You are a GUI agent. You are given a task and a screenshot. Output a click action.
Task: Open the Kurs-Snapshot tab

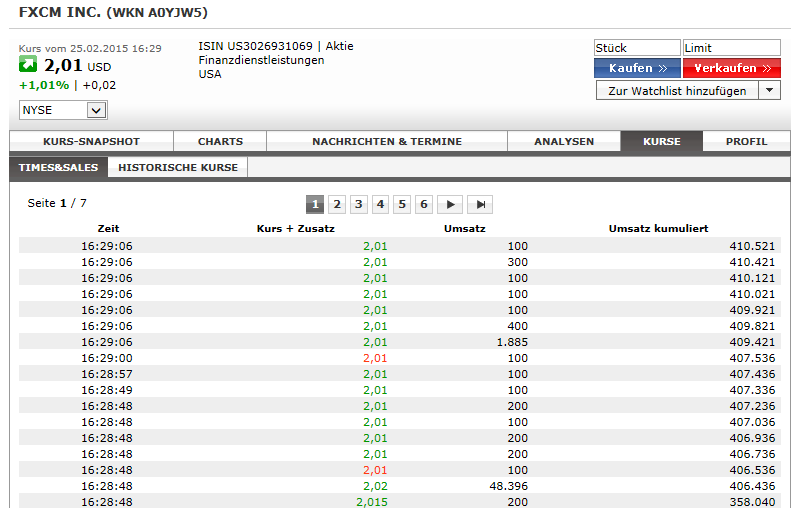[92, 142]
